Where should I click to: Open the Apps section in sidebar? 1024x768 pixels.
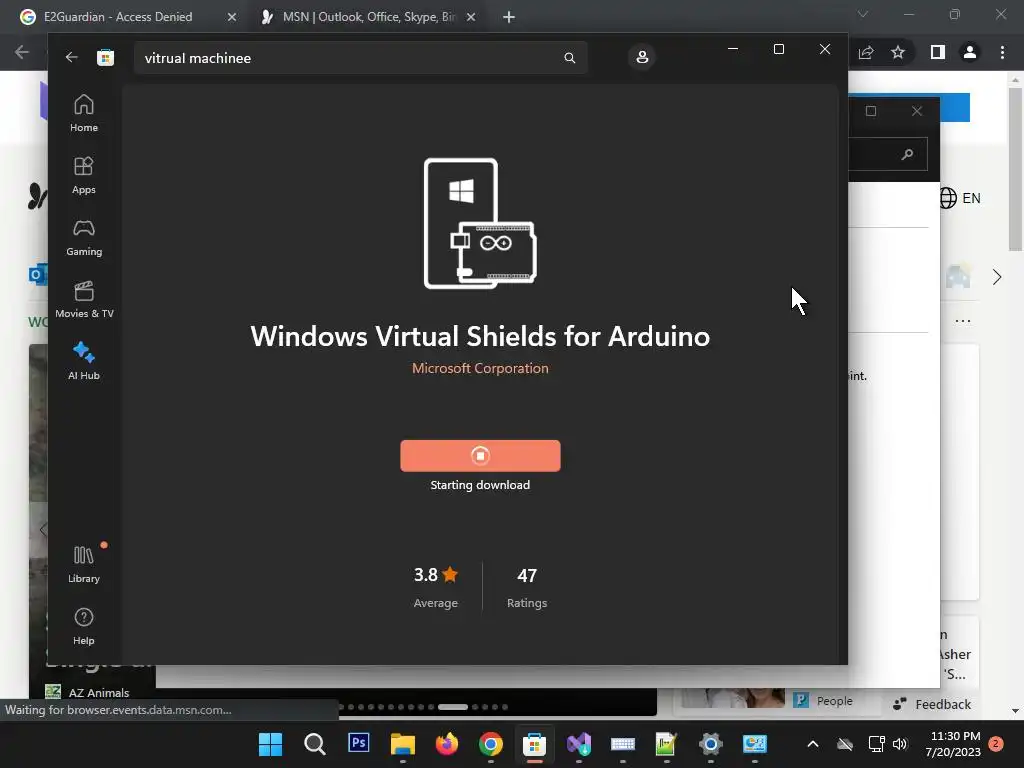[84, 176]
